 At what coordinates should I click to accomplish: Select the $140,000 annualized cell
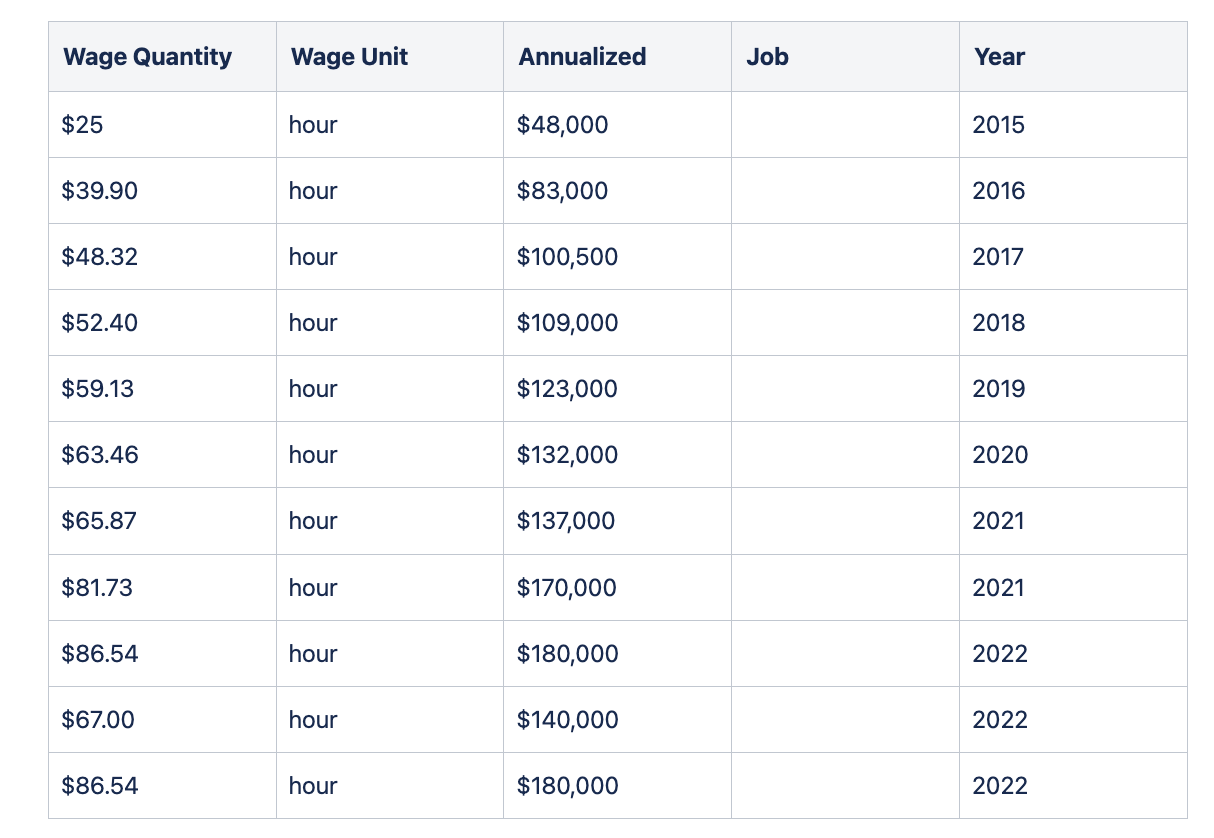567,719
